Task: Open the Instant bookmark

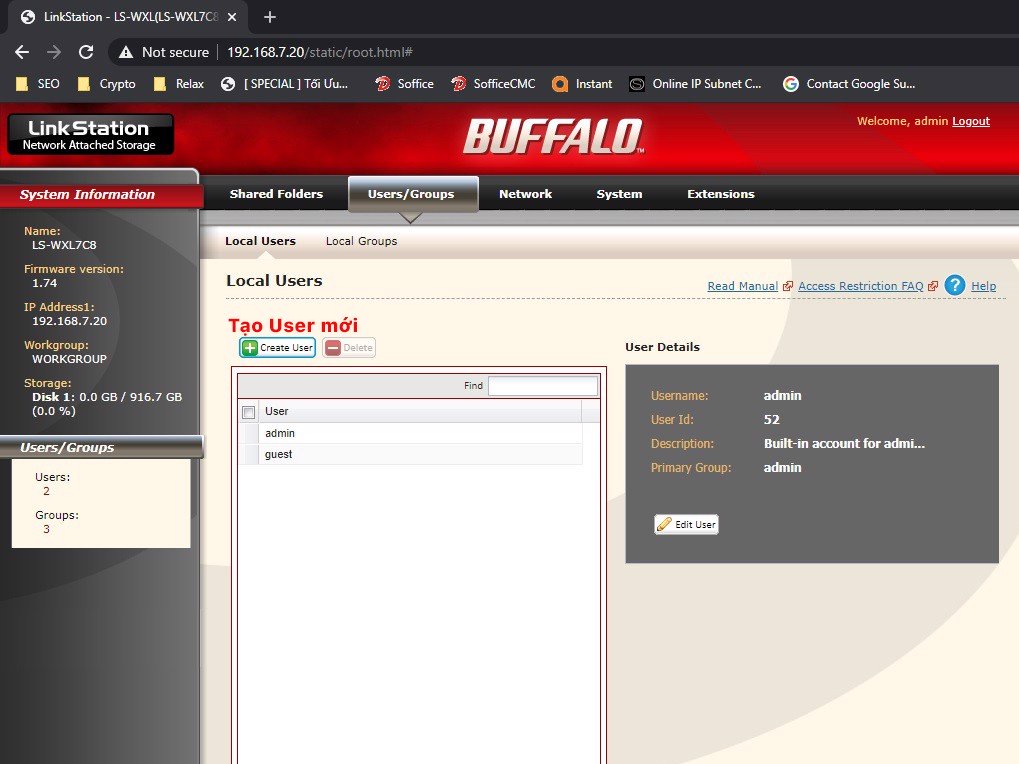Action: click(582, 84)
